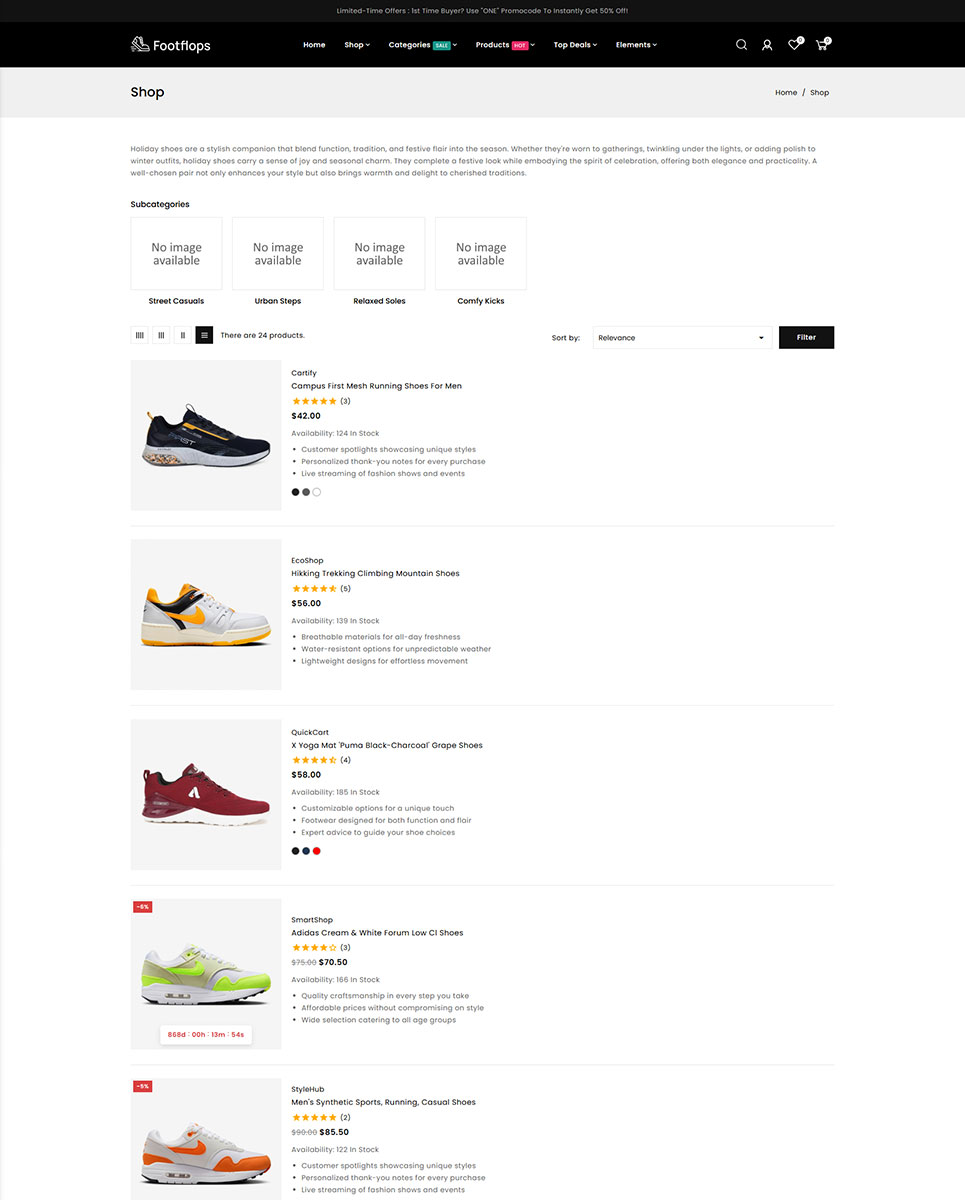Open the Street Casuals subcategory thumbnail
Screen dimensions: 965x1200
point(176,254)
